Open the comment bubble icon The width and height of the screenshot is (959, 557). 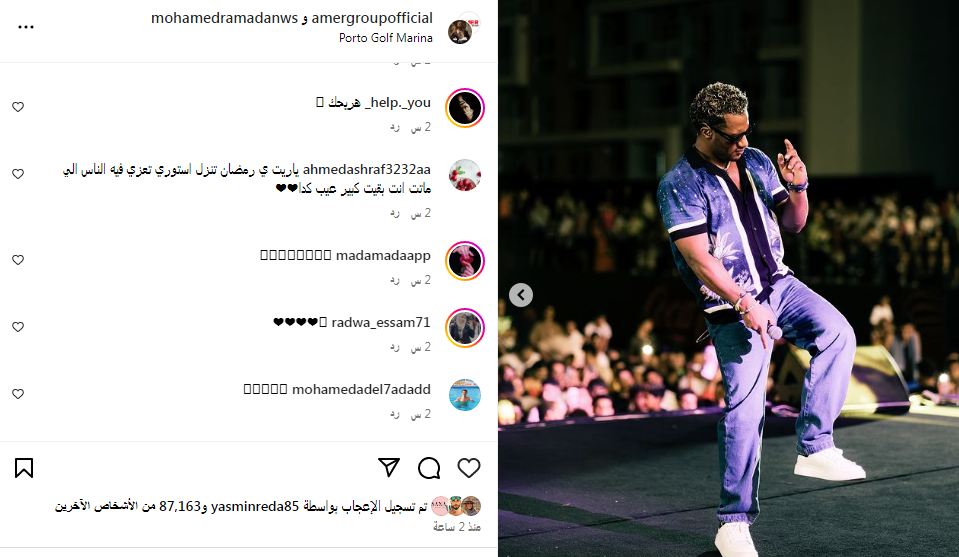tap(429, 468)
